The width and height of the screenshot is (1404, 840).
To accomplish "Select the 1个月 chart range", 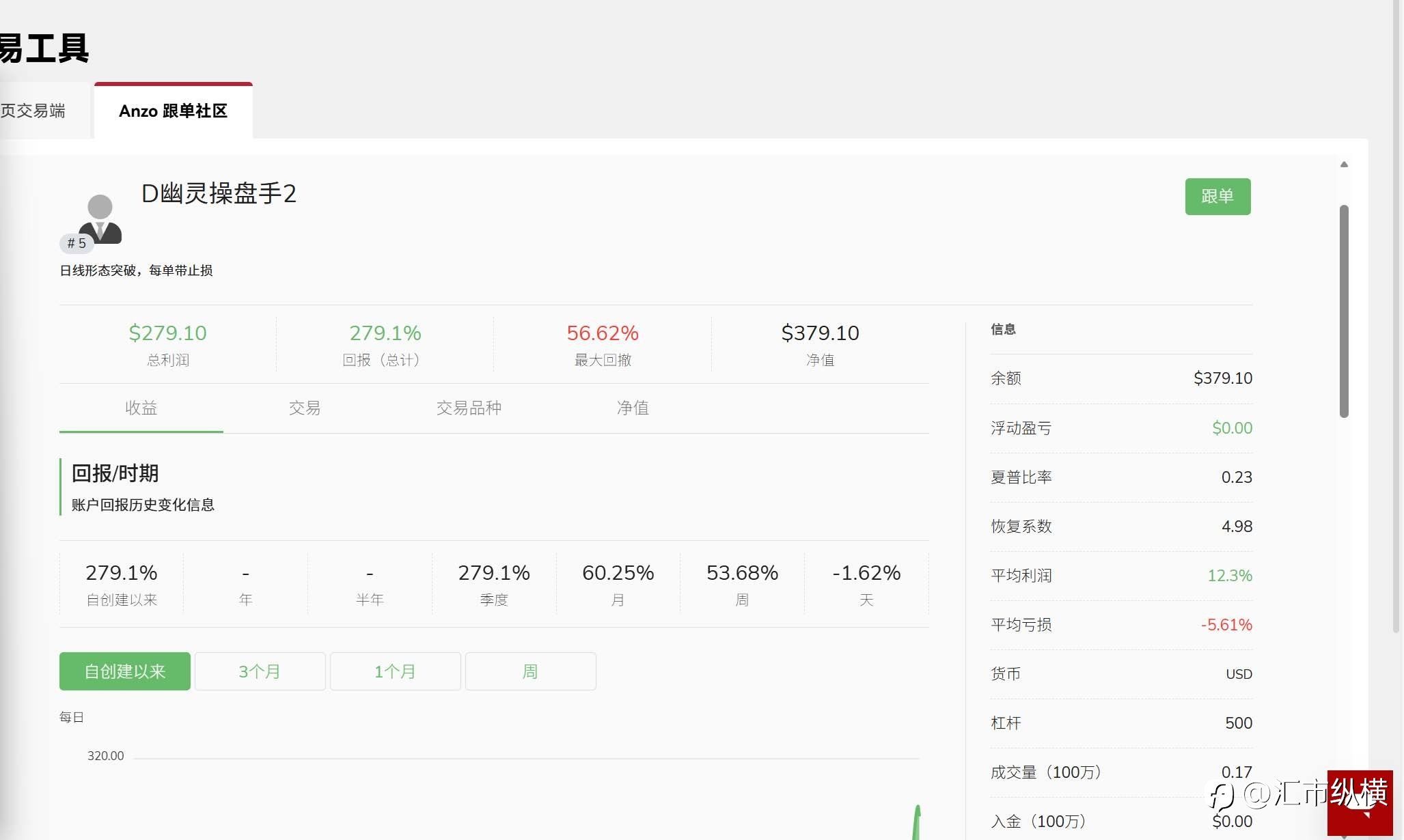I will pyautogui.click(x=395, y=671).
